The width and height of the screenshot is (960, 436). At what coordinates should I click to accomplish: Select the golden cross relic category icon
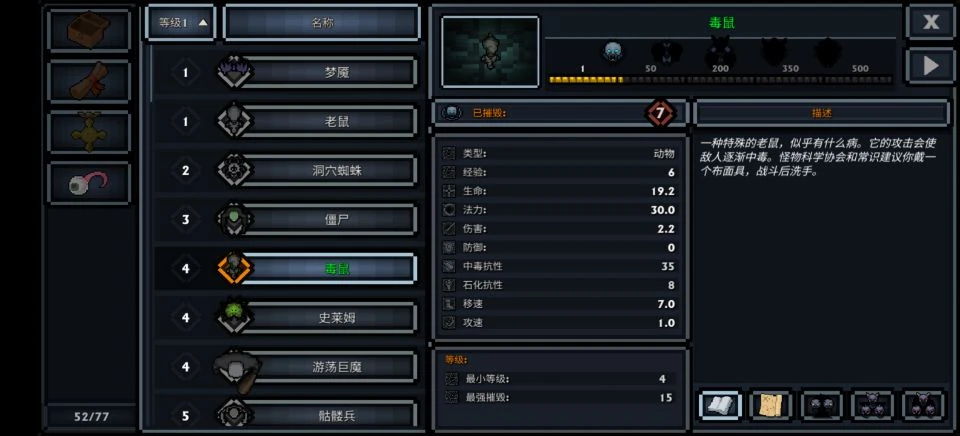pyautogui.click(x=89, y=132)
